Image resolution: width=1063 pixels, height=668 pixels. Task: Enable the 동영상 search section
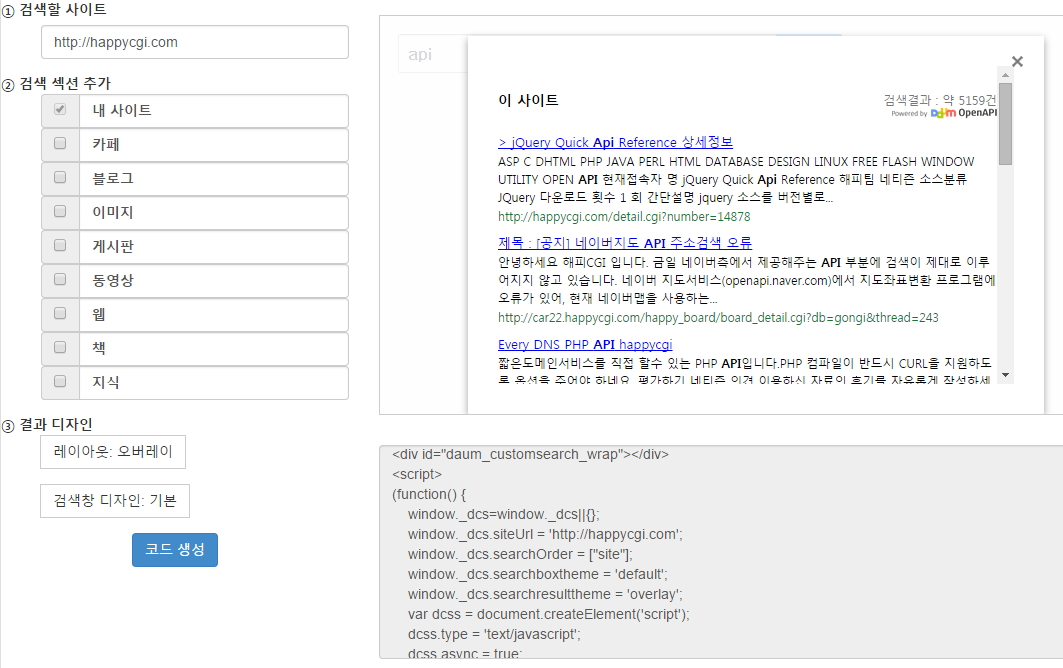(x=60, y=279)
